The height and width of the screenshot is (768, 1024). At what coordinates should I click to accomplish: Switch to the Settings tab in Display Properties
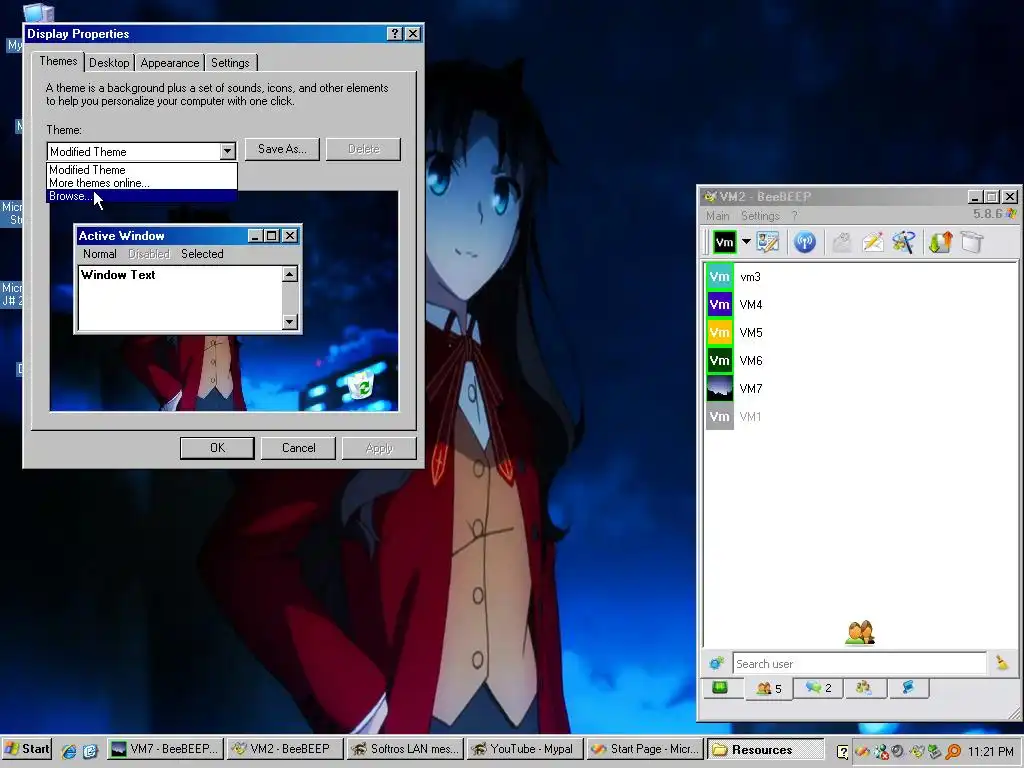230,63
